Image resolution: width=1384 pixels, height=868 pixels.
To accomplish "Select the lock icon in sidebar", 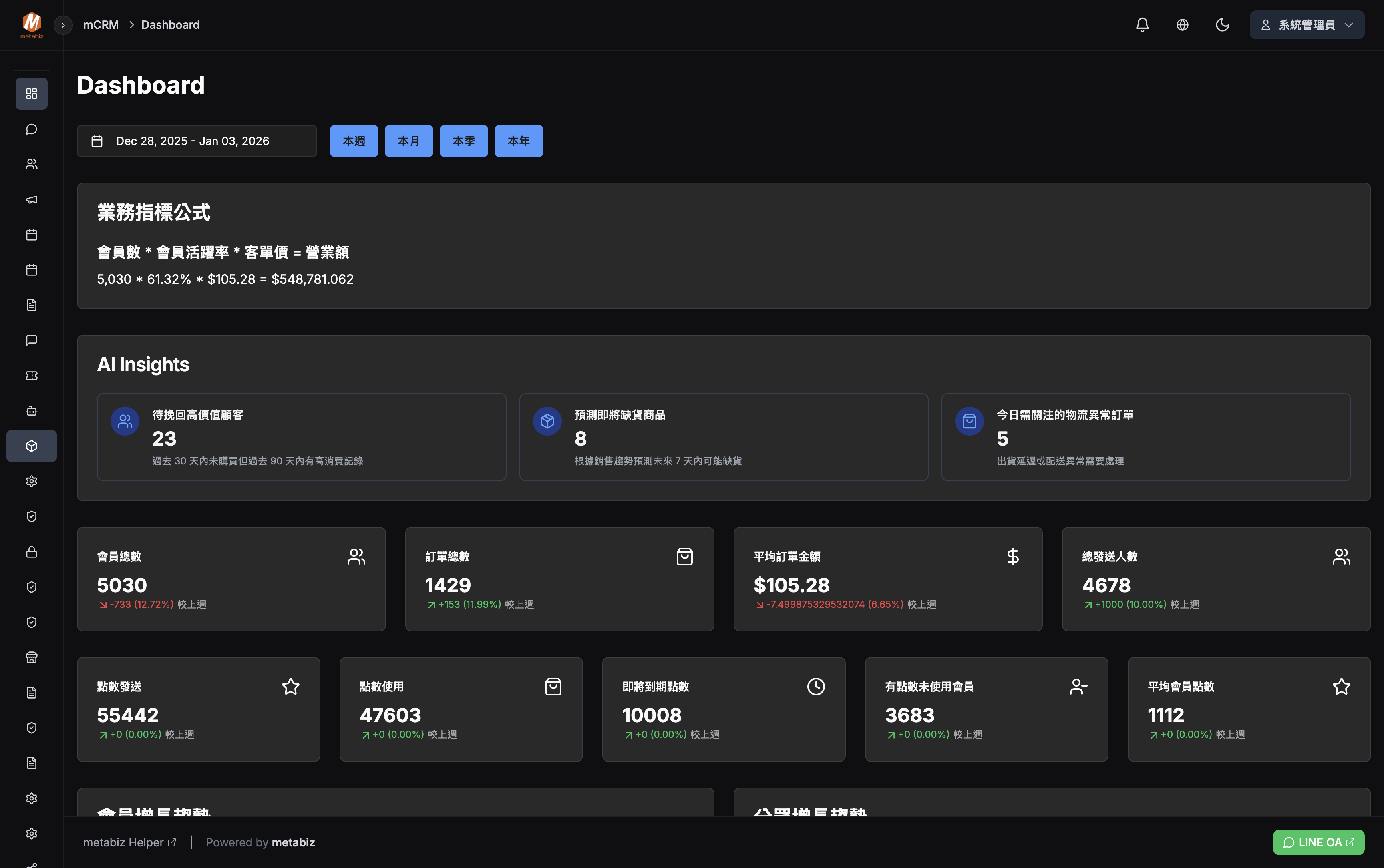I will pyautogui.click(x=32, y=552).
